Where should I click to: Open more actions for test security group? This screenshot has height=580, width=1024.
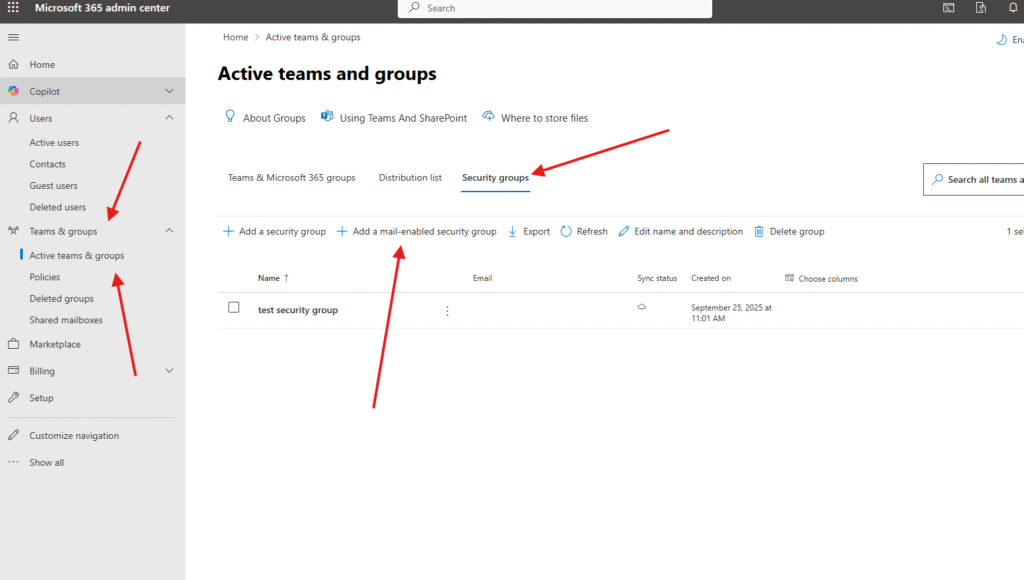tap(447, 311)
